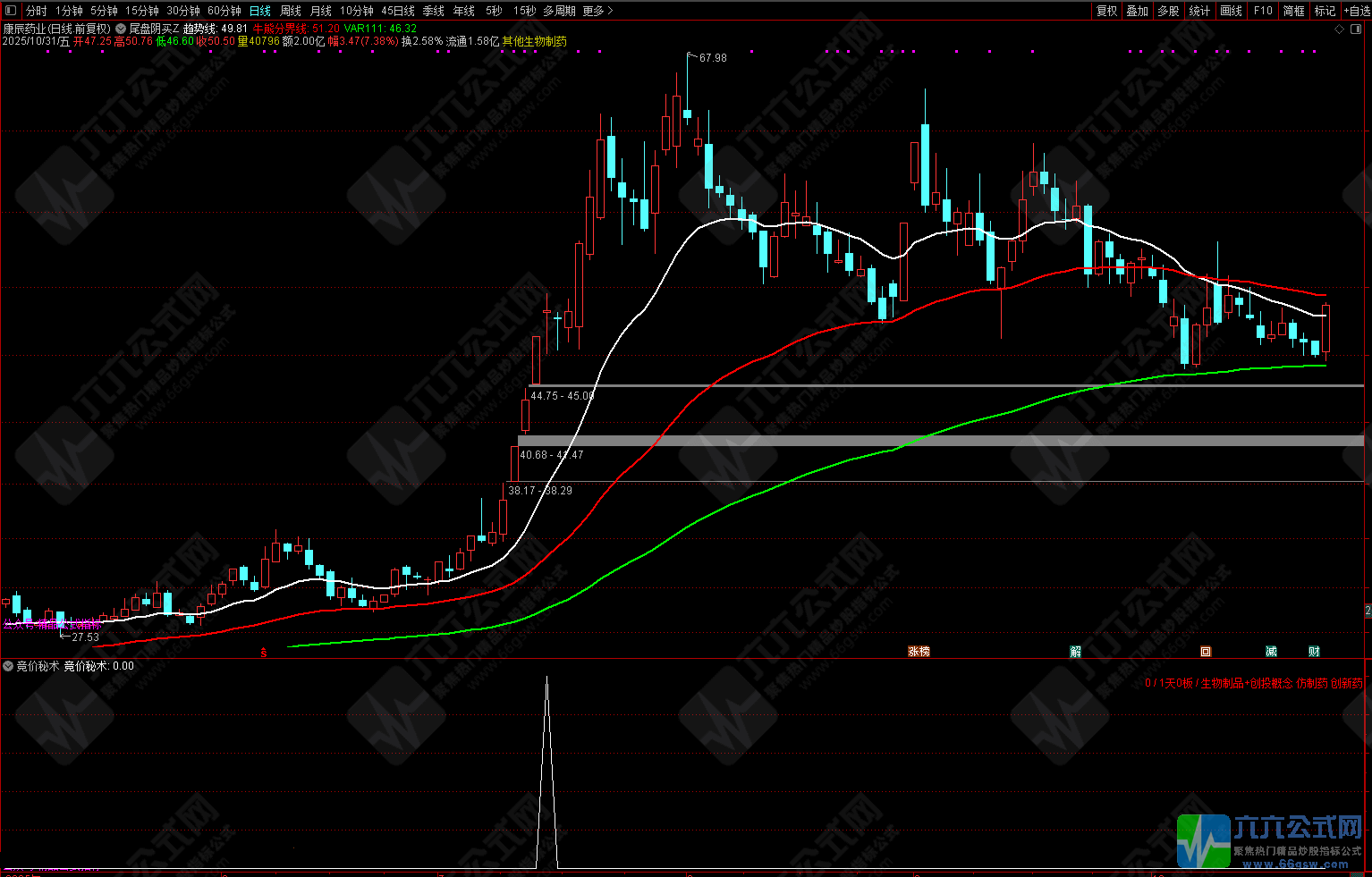Image resolution: width=1372 pixels, height=877 pixels.
Task: Expand the 更多 periods menu
Action: (597, 11)
